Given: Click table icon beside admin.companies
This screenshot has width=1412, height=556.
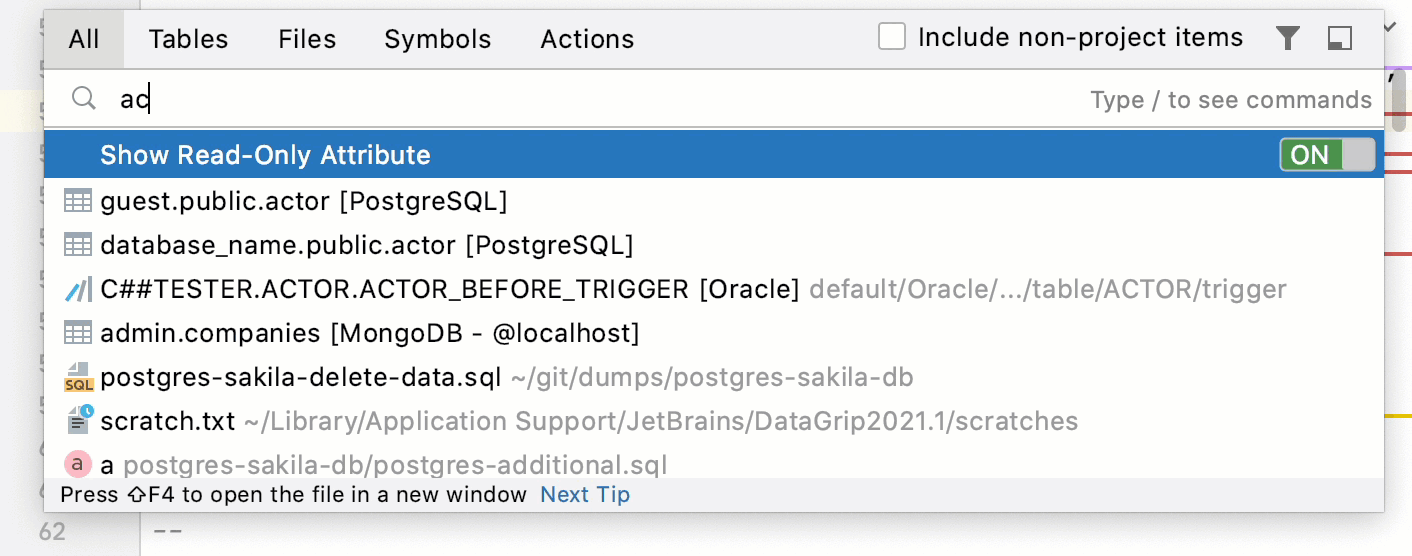Looking at the screenshot, I should point(77,333).
